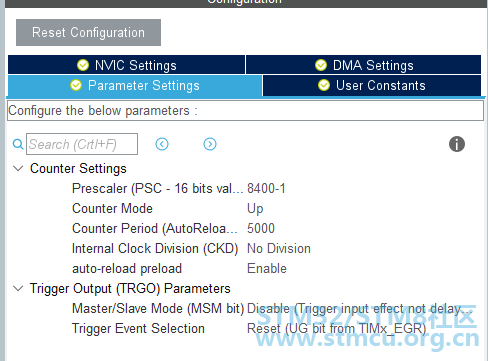488x361 pixels.
Task: Go to next search result arrow
Action: (x=210, y=144)
